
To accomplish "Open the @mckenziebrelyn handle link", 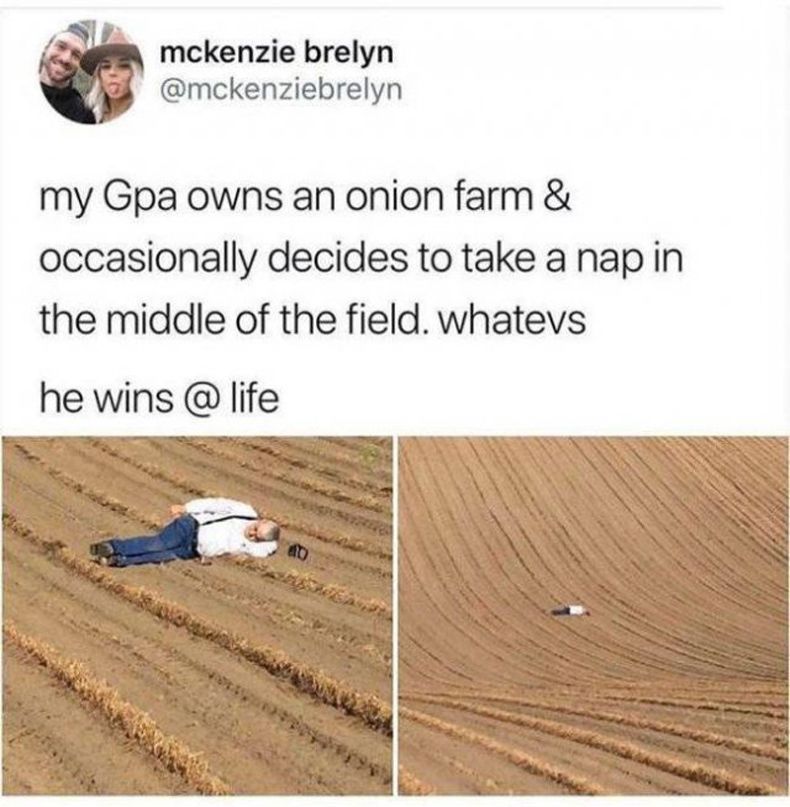I will (281, 90).
